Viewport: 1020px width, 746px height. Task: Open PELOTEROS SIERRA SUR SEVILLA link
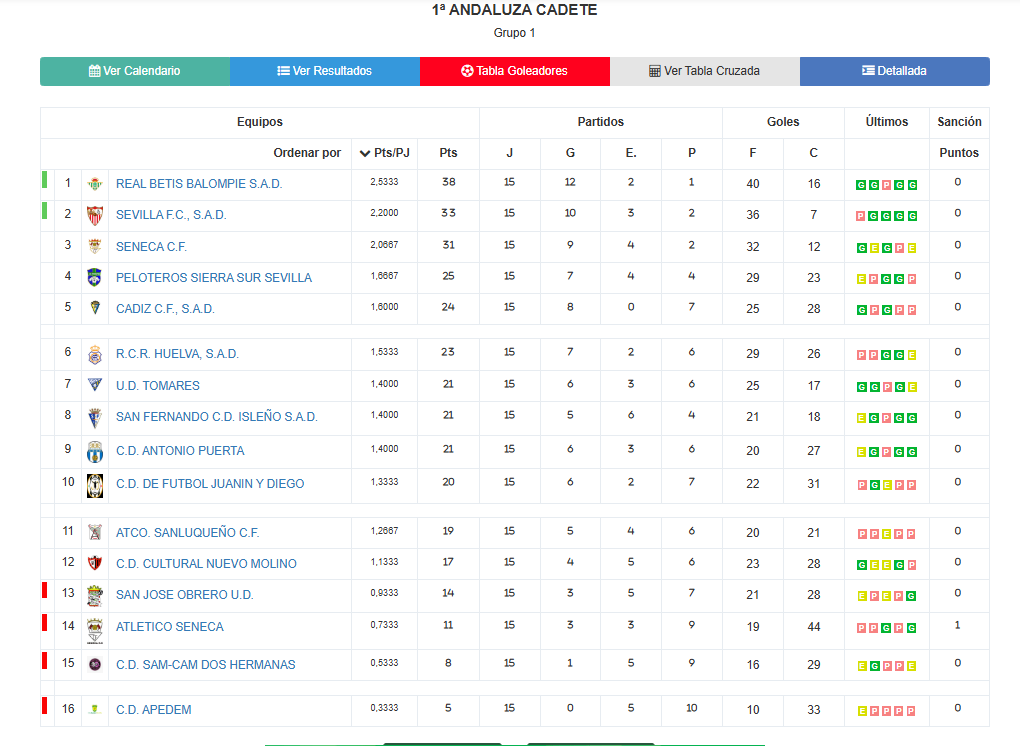214,278
